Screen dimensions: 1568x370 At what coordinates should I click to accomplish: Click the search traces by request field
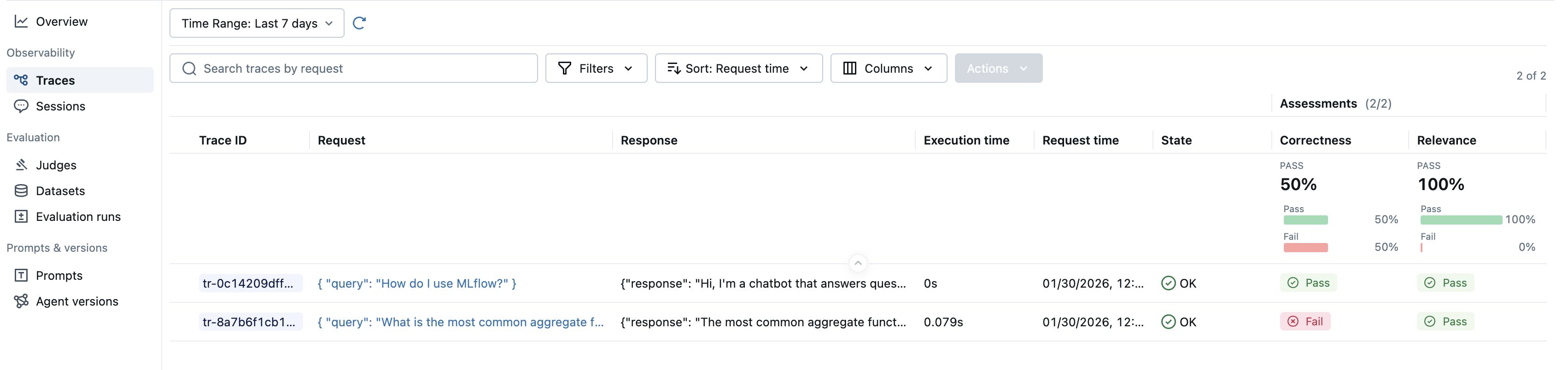[353, 68]
